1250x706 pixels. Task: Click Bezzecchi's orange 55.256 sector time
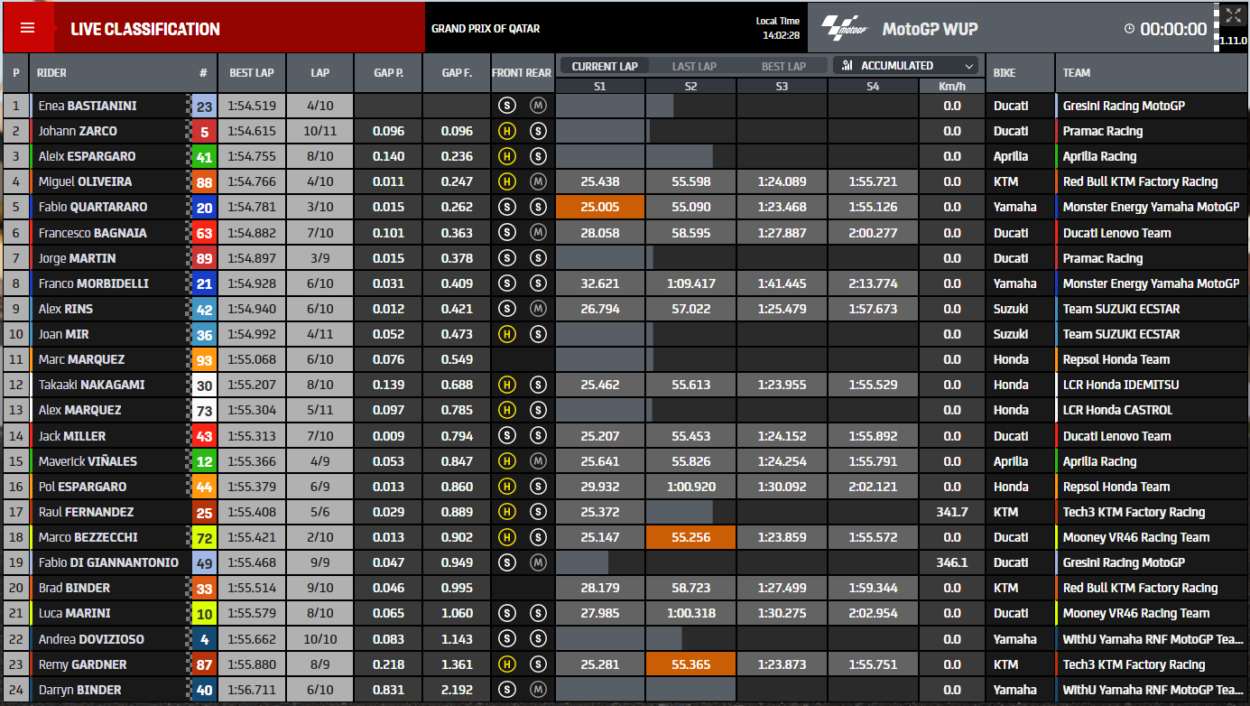[691, 537]
